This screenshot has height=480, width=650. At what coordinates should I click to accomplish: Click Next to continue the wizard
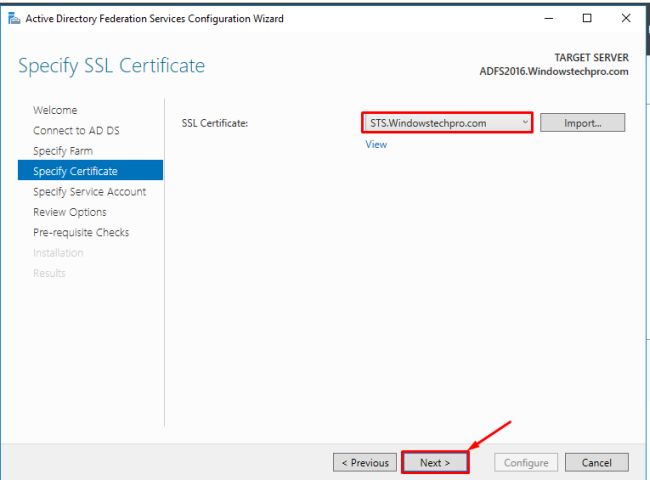coord(435,462)
